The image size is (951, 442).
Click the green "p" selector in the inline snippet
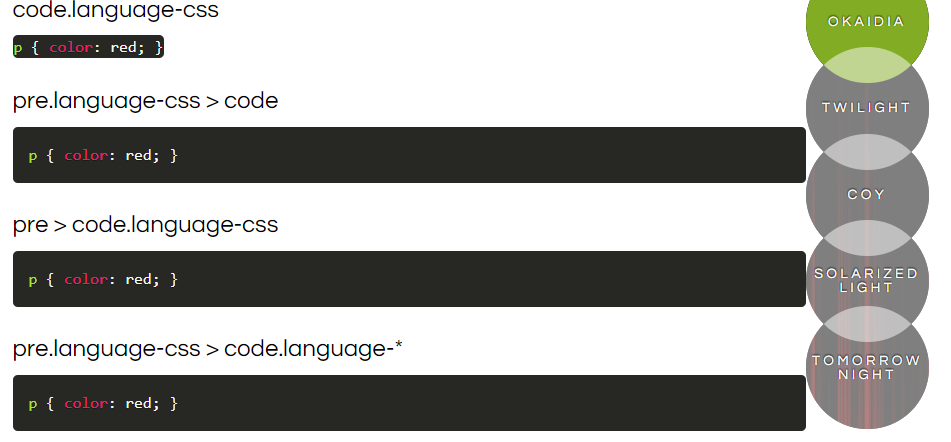click(18, 47)
